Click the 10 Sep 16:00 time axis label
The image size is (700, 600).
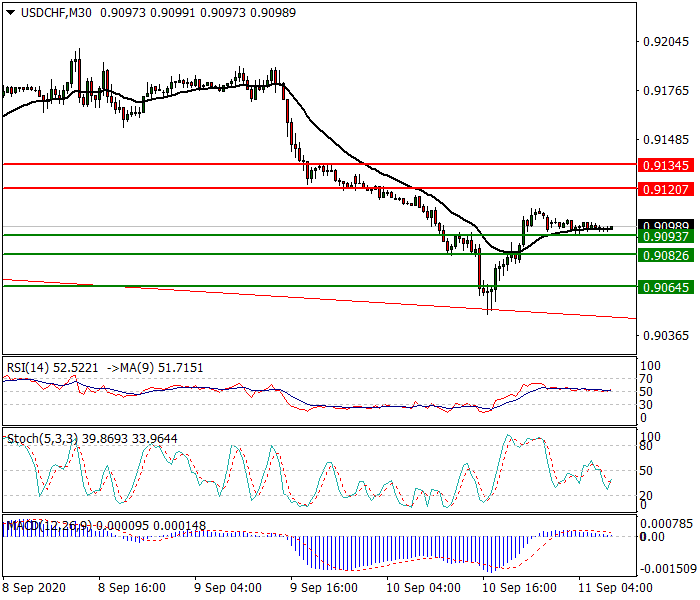519,588
